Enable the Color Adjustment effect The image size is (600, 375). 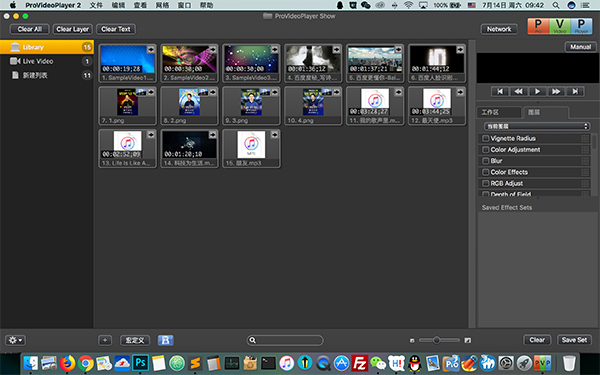tap(486, 150)
